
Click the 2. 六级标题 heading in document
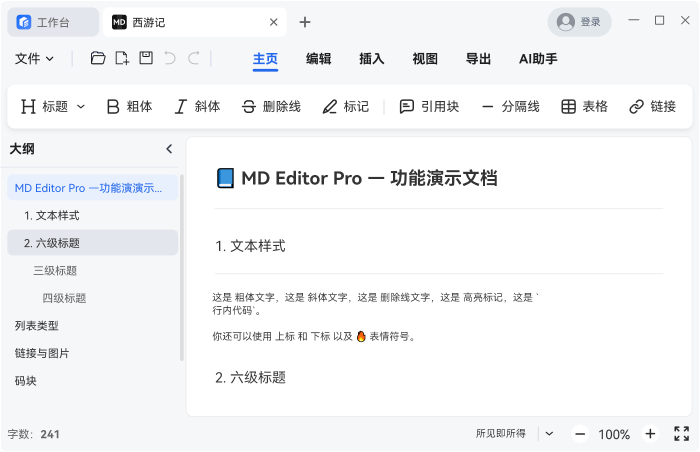tap(250, 377)
